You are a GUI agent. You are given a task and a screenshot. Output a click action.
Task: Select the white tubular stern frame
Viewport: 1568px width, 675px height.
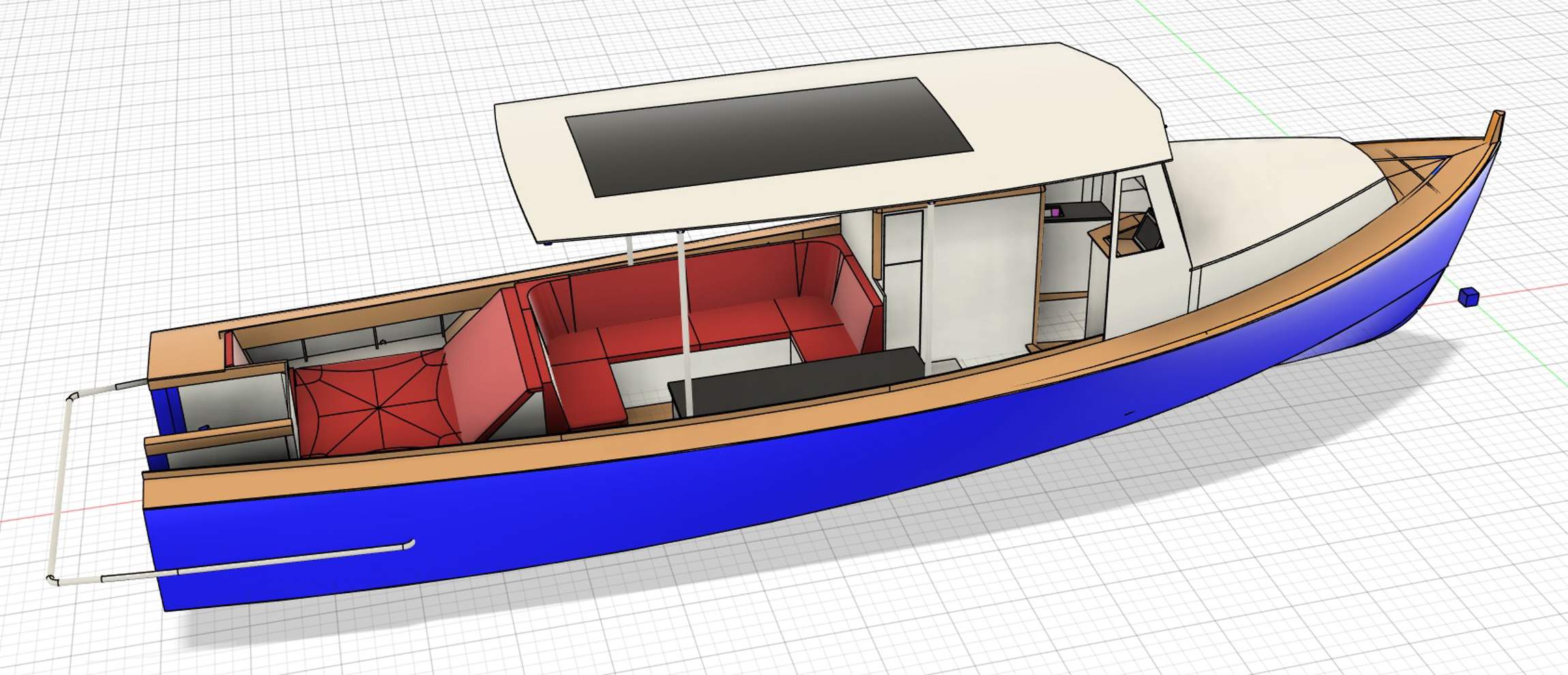(x=59, y=491)
